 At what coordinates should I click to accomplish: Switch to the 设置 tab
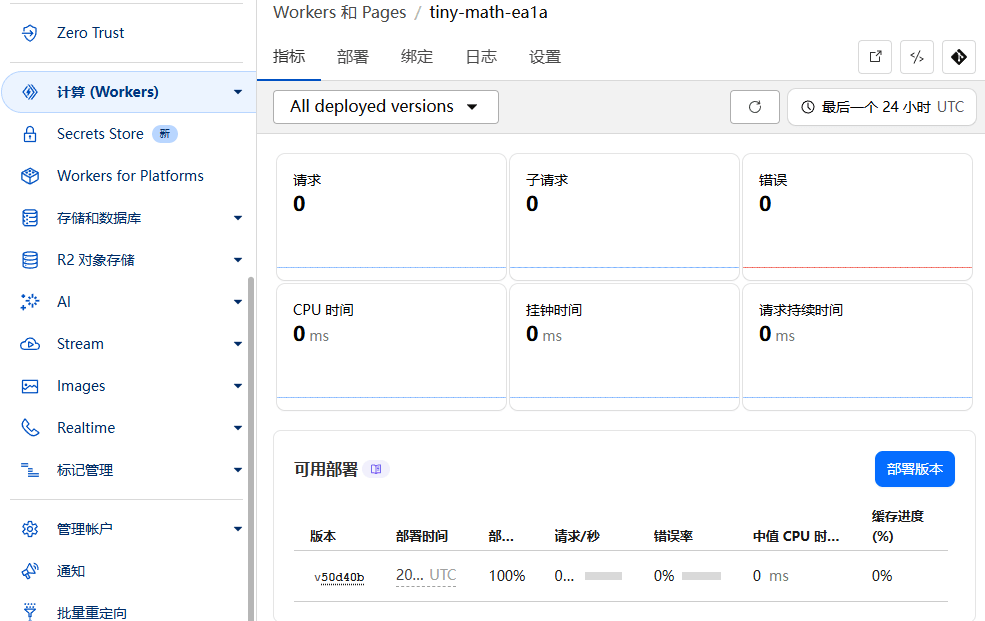click(545, 57)
